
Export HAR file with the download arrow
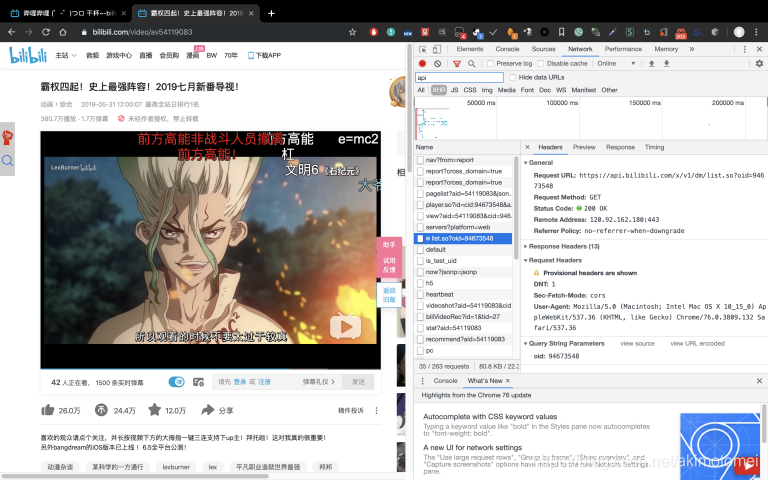pos(667,64)
